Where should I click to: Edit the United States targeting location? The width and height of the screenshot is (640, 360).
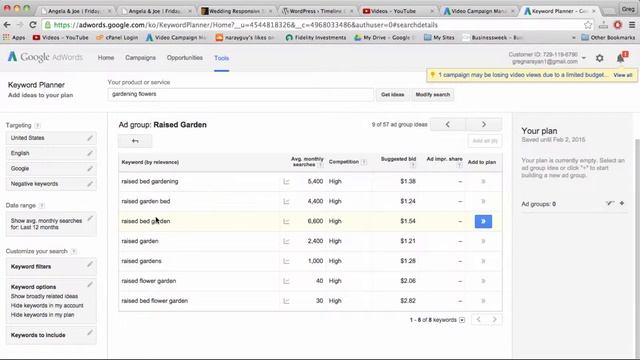(90, 138)
